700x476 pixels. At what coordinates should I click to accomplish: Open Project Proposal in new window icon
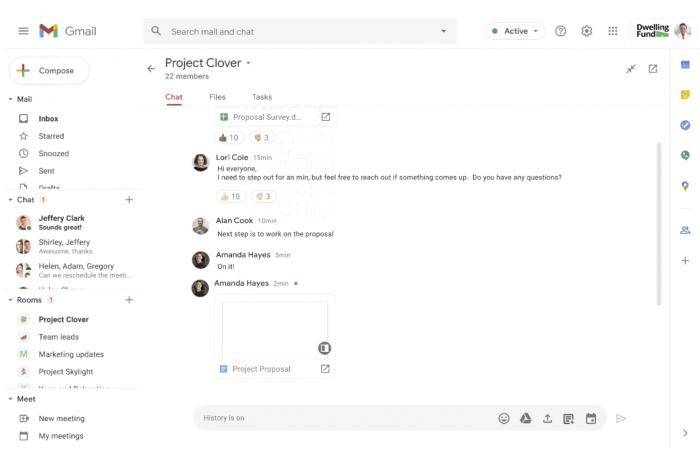pyautogui.click(x=325, y=369)
